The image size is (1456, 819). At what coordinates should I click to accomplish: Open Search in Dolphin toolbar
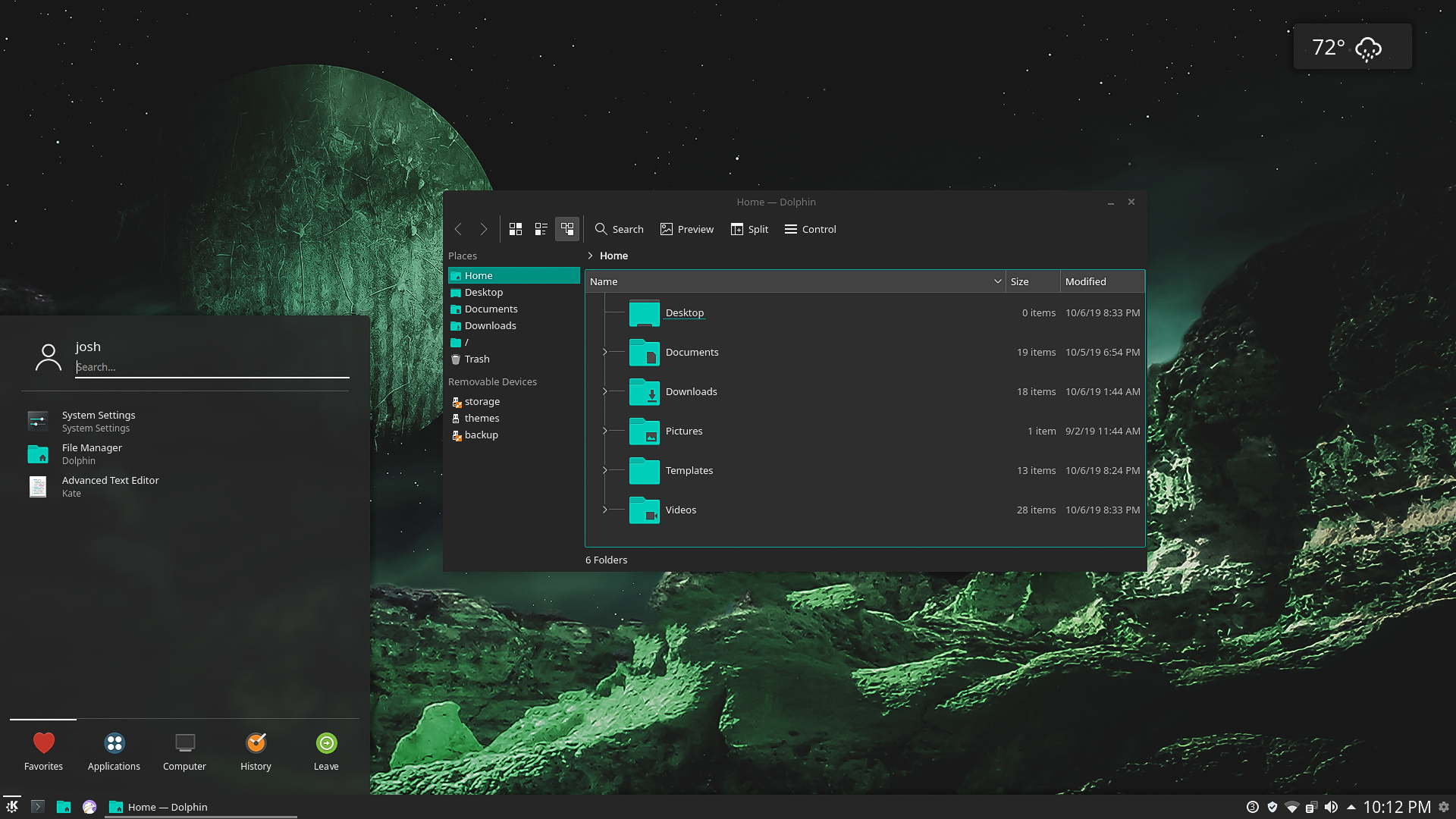pos(620,229)
